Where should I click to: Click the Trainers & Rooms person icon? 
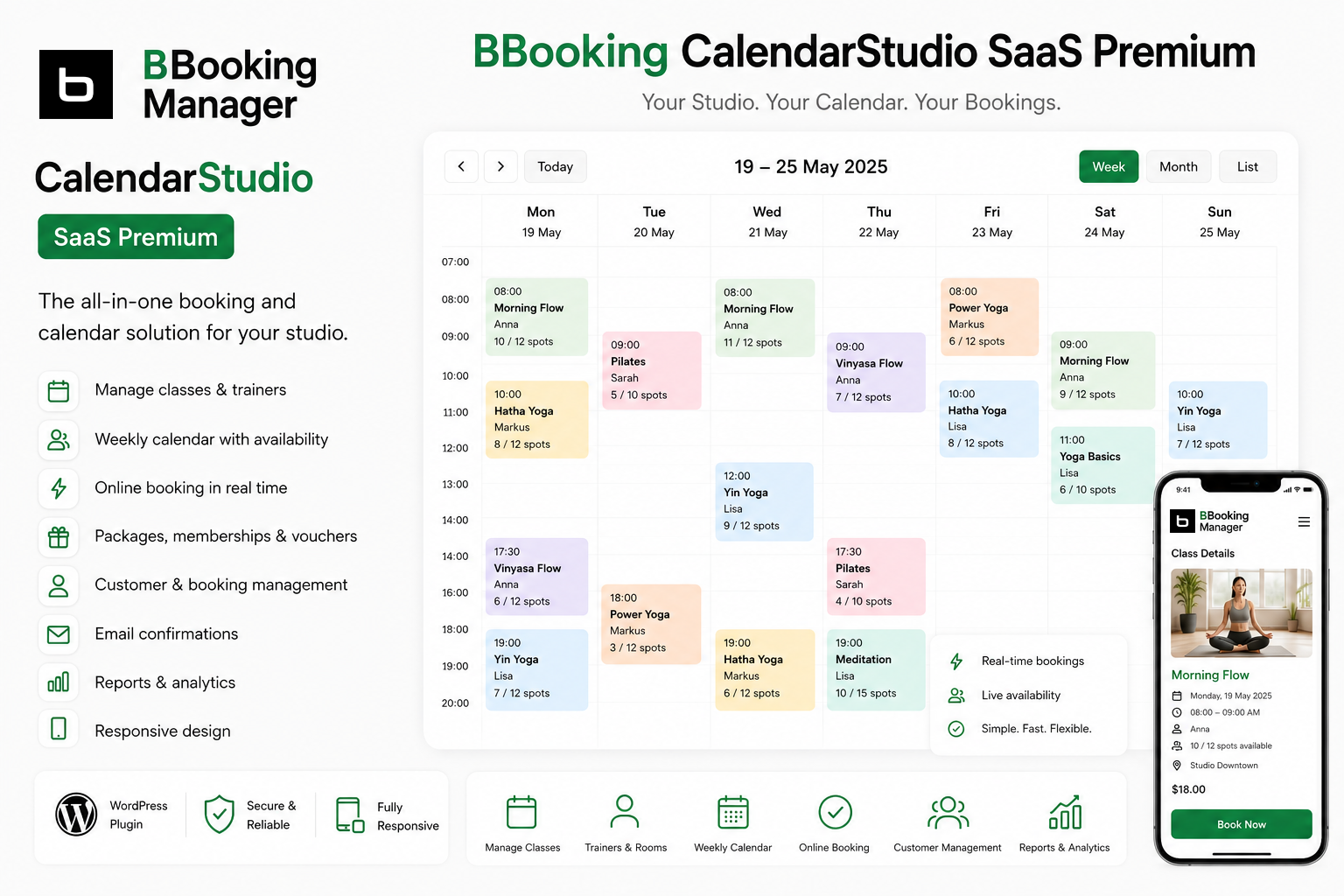click(625, 811)
